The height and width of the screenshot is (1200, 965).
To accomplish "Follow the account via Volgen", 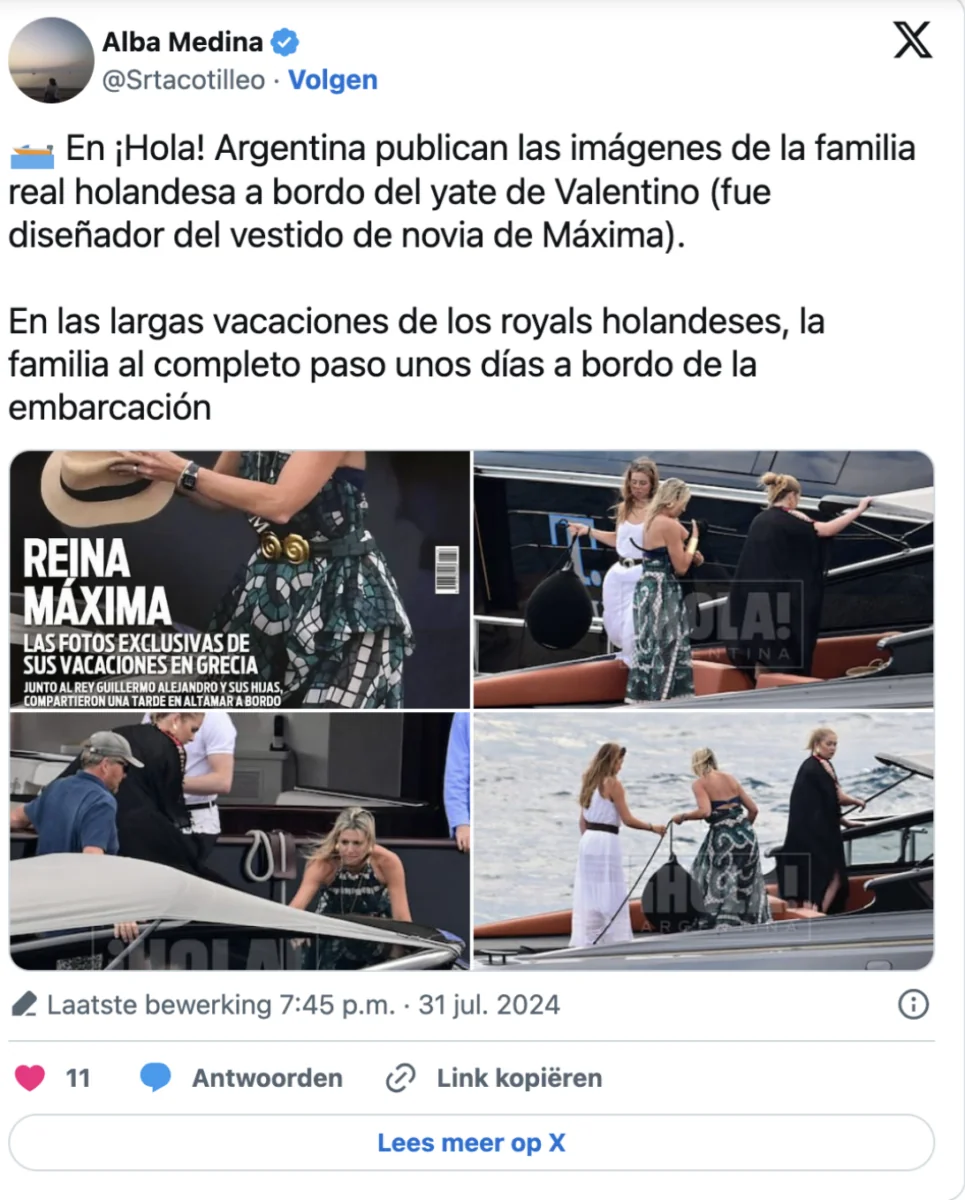I will [333, 81].
